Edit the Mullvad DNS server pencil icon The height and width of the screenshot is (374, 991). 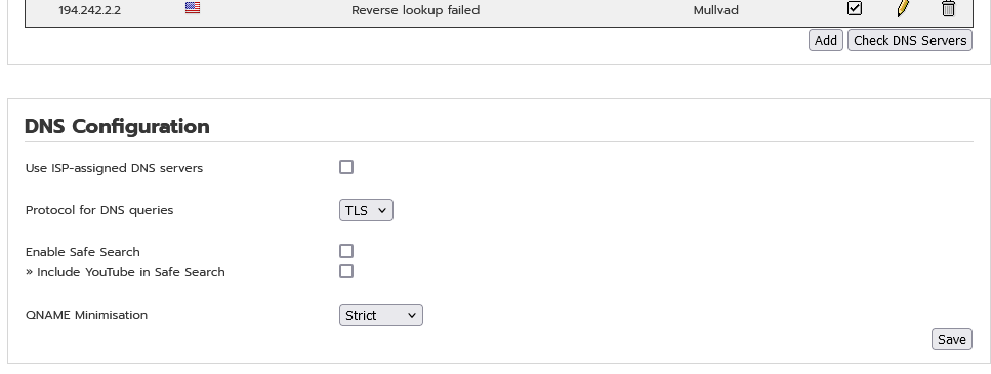(x=903, y=8)
